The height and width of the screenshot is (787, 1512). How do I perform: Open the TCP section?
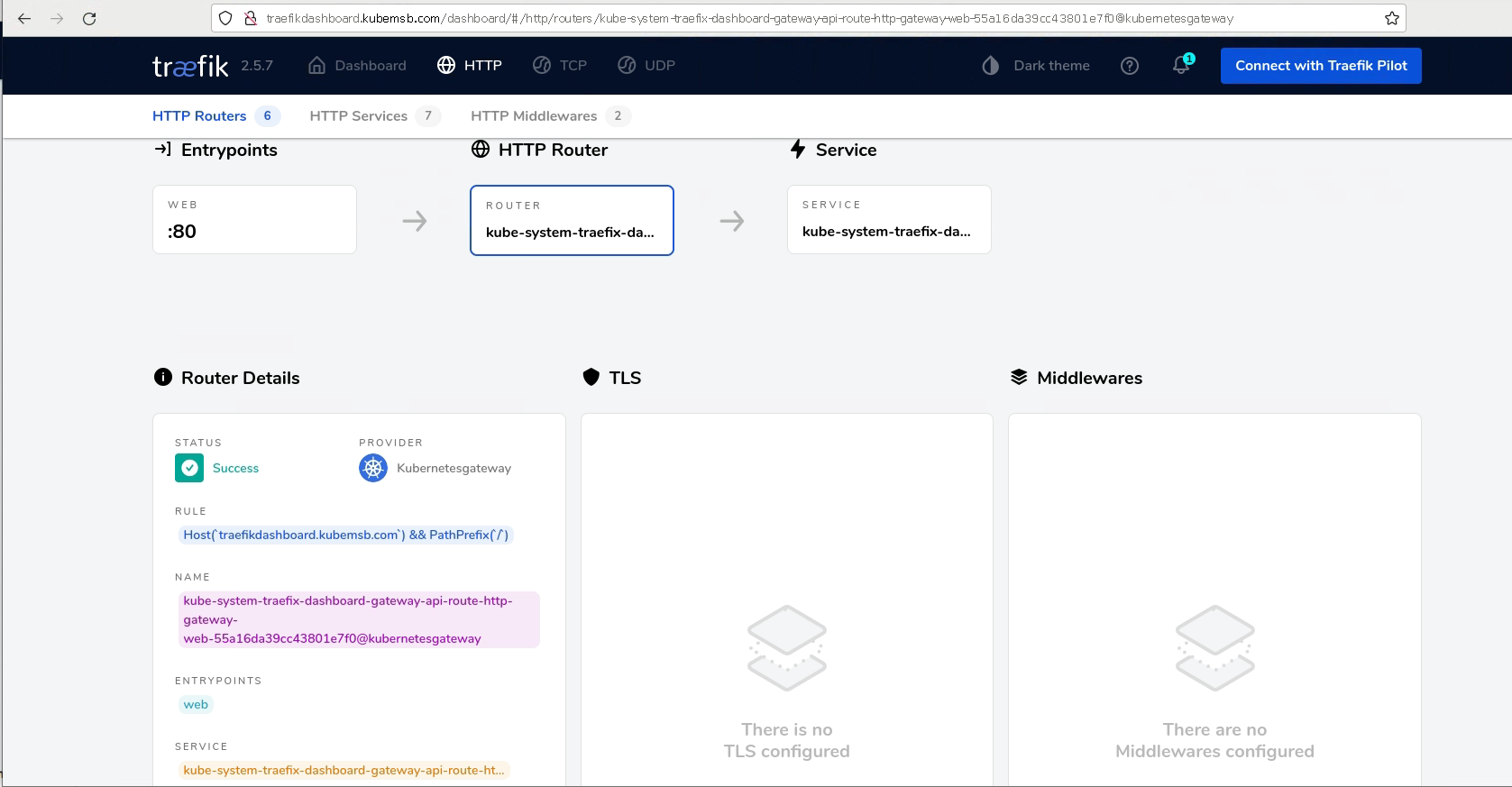pos(559,66)
